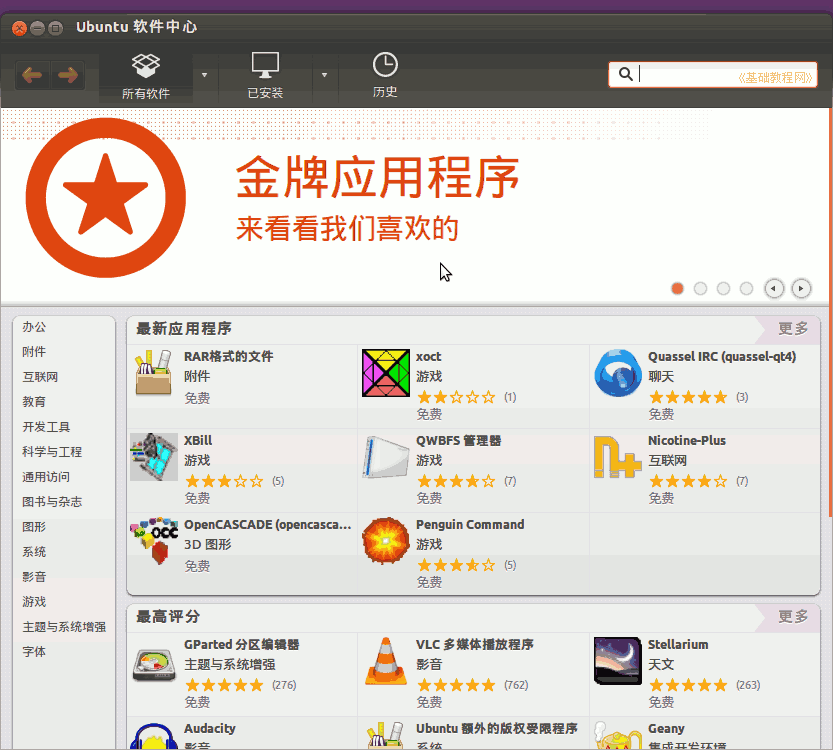Click the magnifier icon in search box
The image size is (833, 750).
coord(626,74)
